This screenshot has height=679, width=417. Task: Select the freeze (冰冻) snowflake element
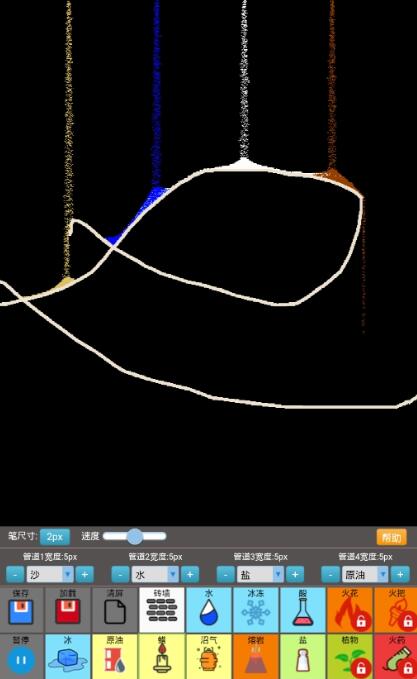tap(256, 610)
